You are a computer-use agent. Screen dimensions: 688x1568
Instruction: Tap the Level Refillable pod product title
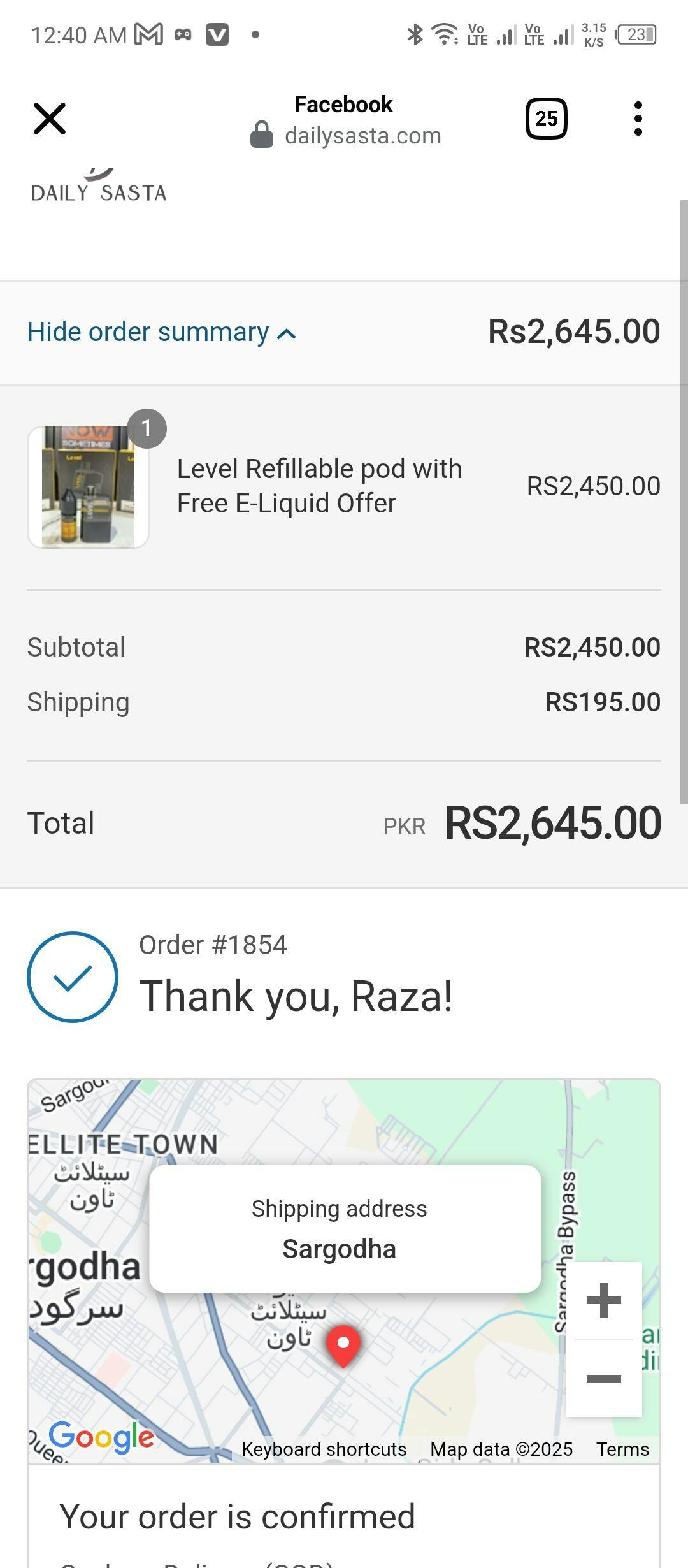(319, 486)
